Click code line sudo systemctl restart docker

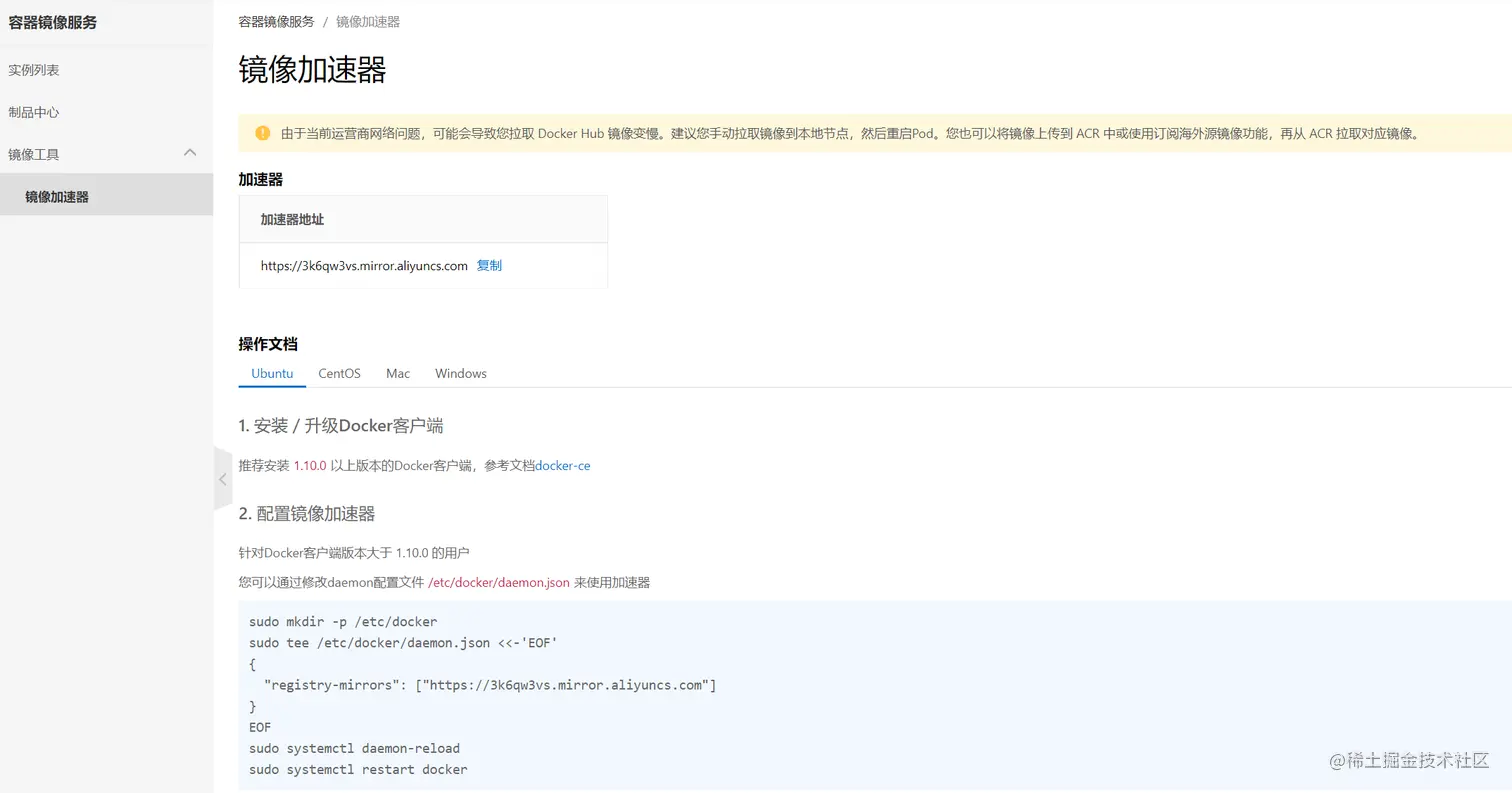[358, 769]
